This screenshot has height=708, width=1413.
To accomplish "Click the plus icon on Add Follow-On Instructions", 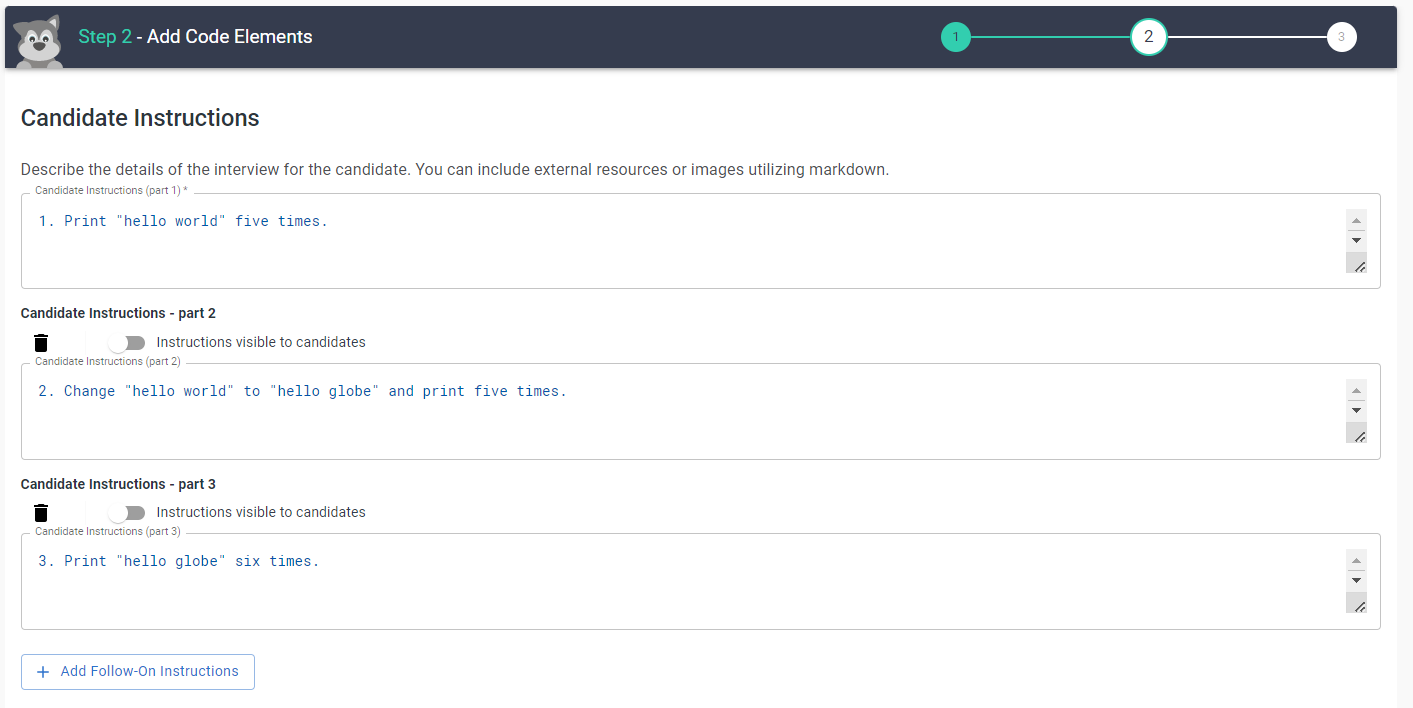I will click(43, 672).
